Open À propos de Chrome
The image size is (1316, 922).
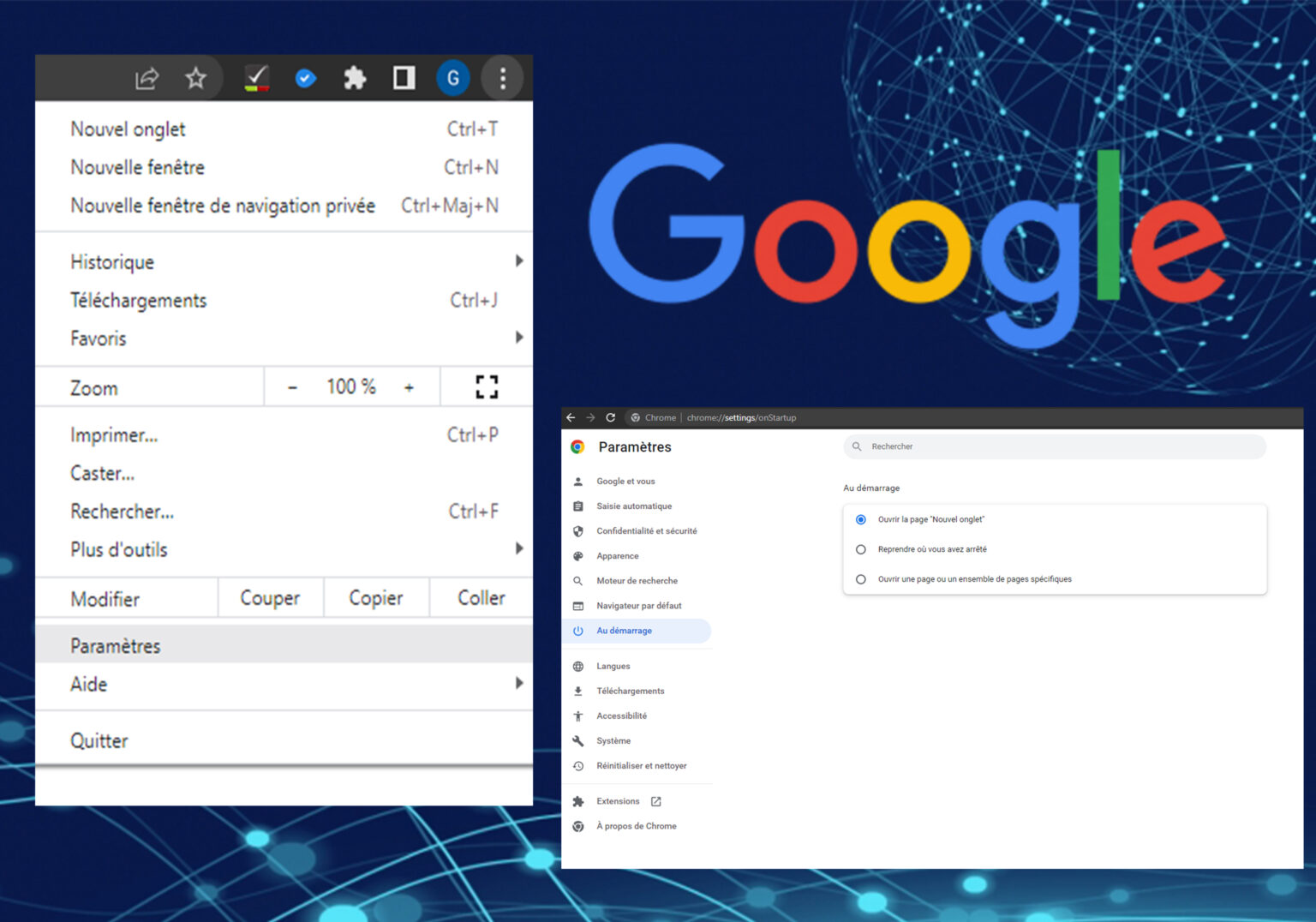637,827
